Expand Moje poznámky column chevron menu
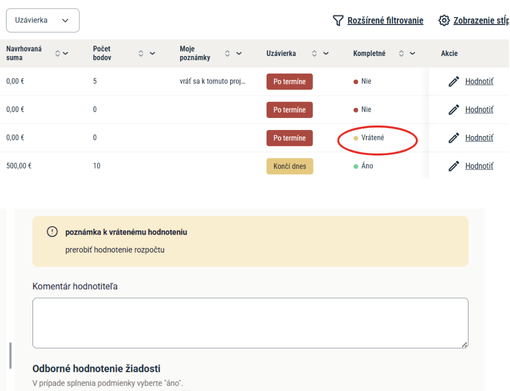Screen dimensions: 510x391 (x=239, y=53)
